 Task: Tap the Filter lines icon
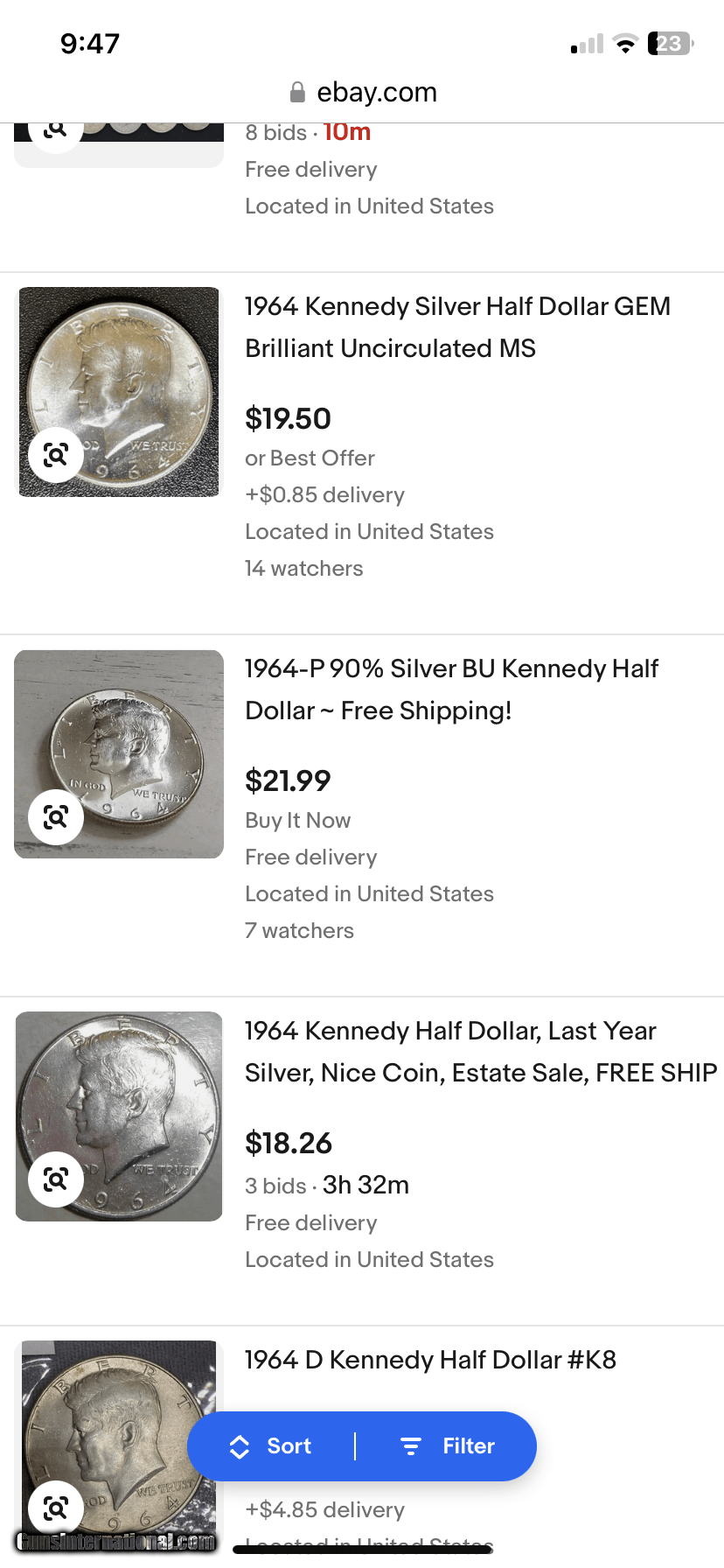coord(410,1446)
